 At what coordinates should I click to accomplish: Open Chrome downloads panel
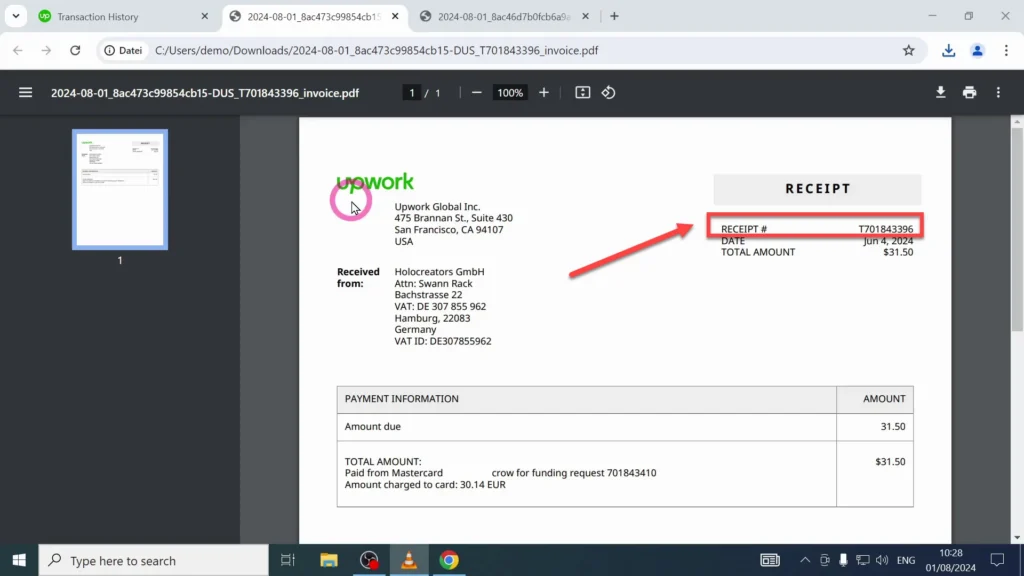coord(948,50)
